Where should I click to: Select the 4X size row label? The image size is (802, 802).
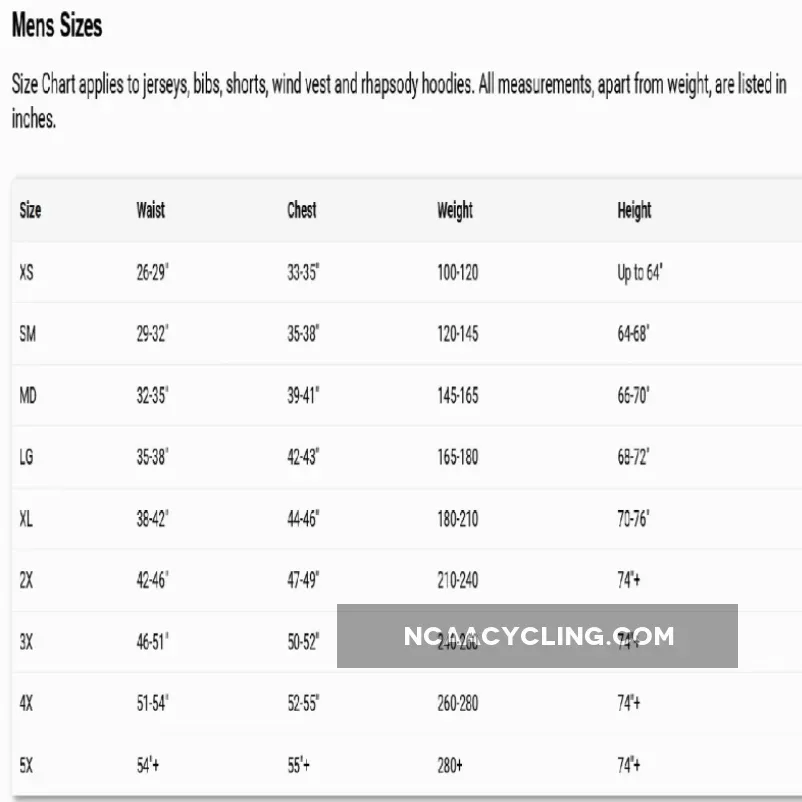click(27, 703)
